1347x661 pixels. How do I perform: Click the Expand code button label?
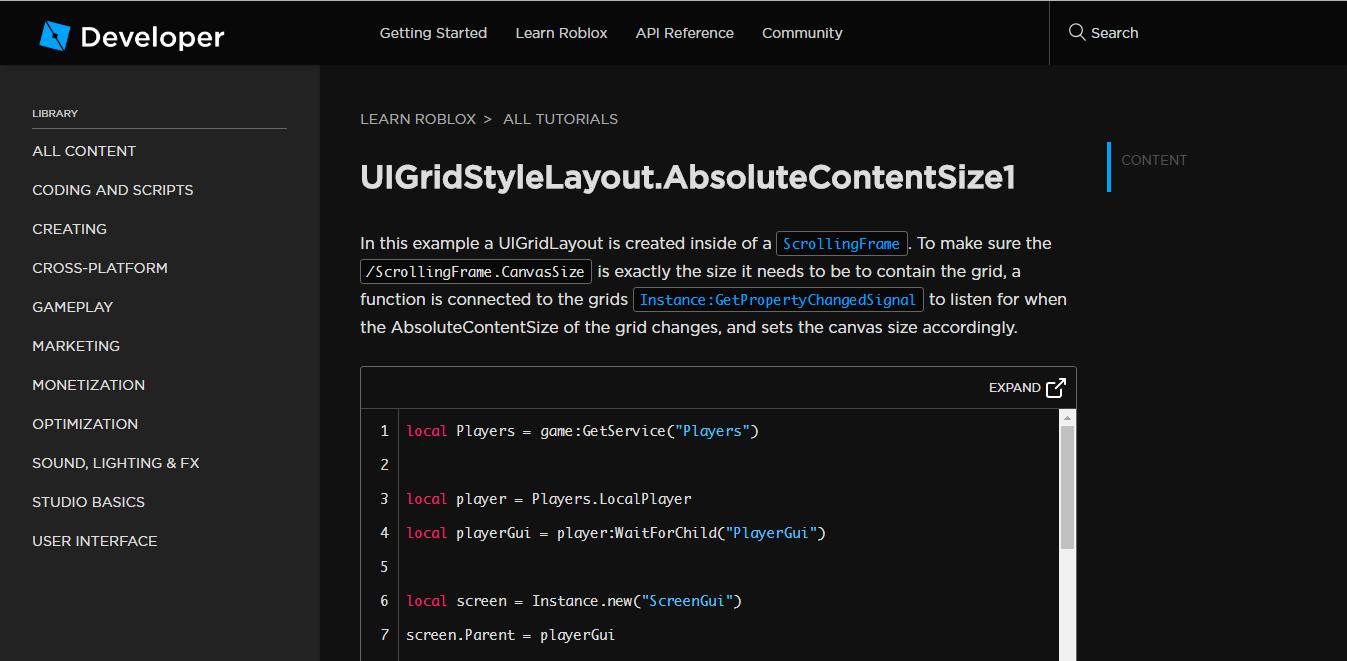tap(1015, 388)
